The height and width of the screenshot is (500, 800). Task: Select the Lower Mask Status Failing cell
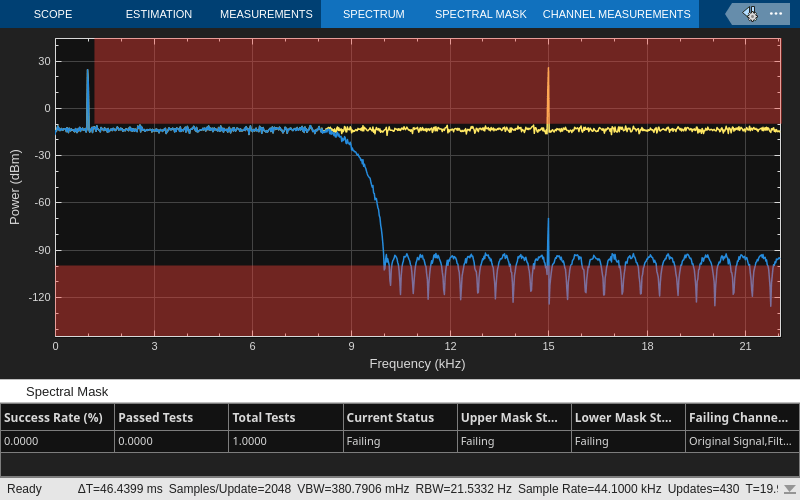628,441
